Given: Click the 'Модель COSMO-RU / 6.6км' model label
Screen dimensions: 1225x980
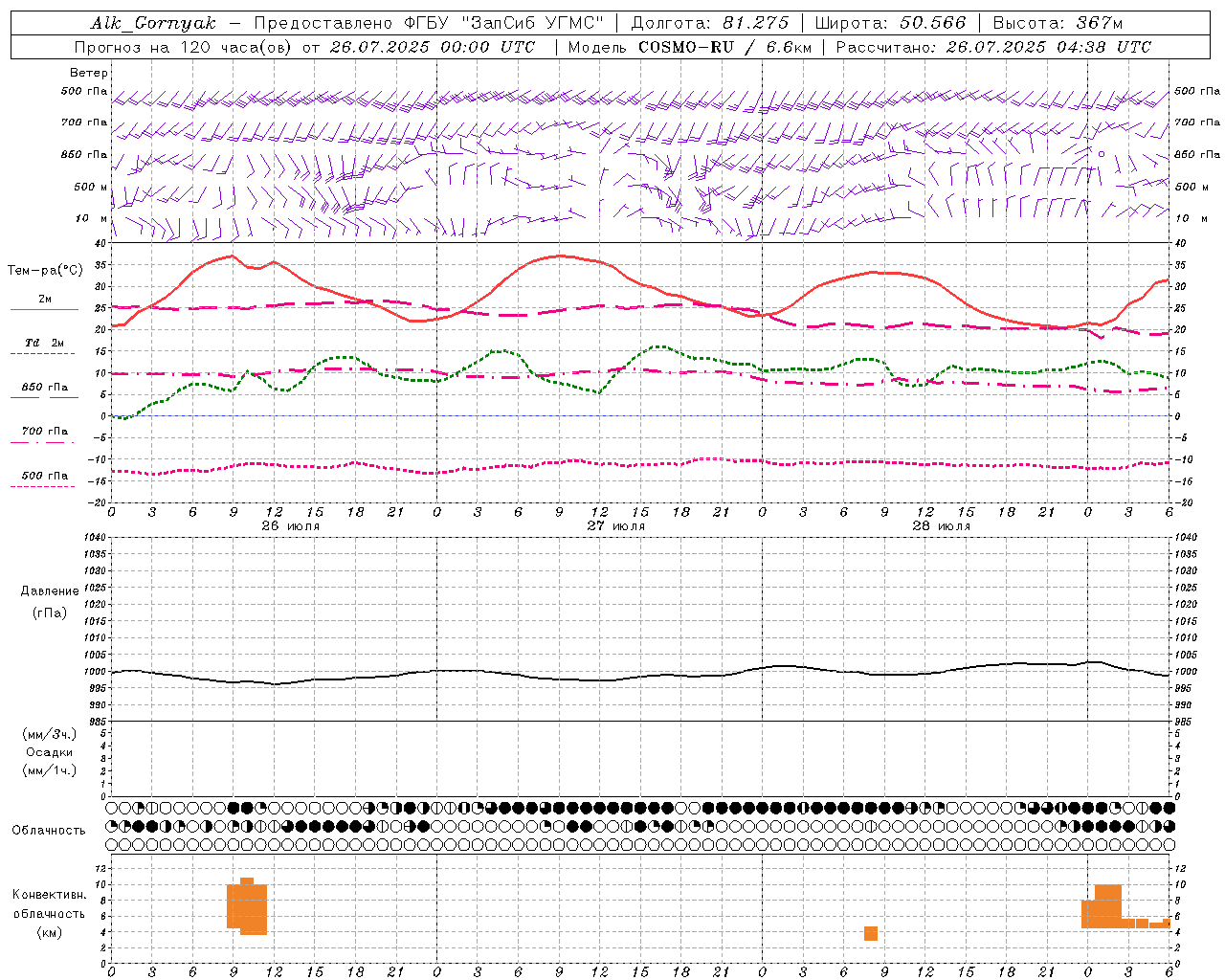Looking at the screenshot, I should tap(689, 47).
